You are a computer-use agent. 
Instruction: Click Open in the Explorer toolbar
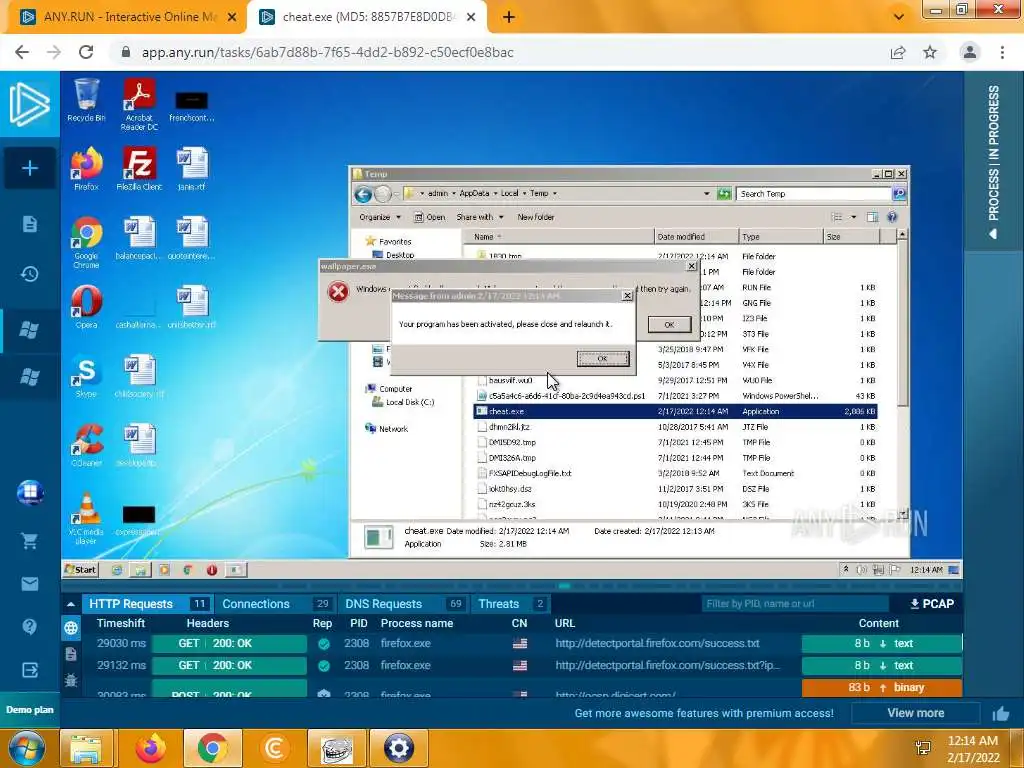(x=430, y=217)
